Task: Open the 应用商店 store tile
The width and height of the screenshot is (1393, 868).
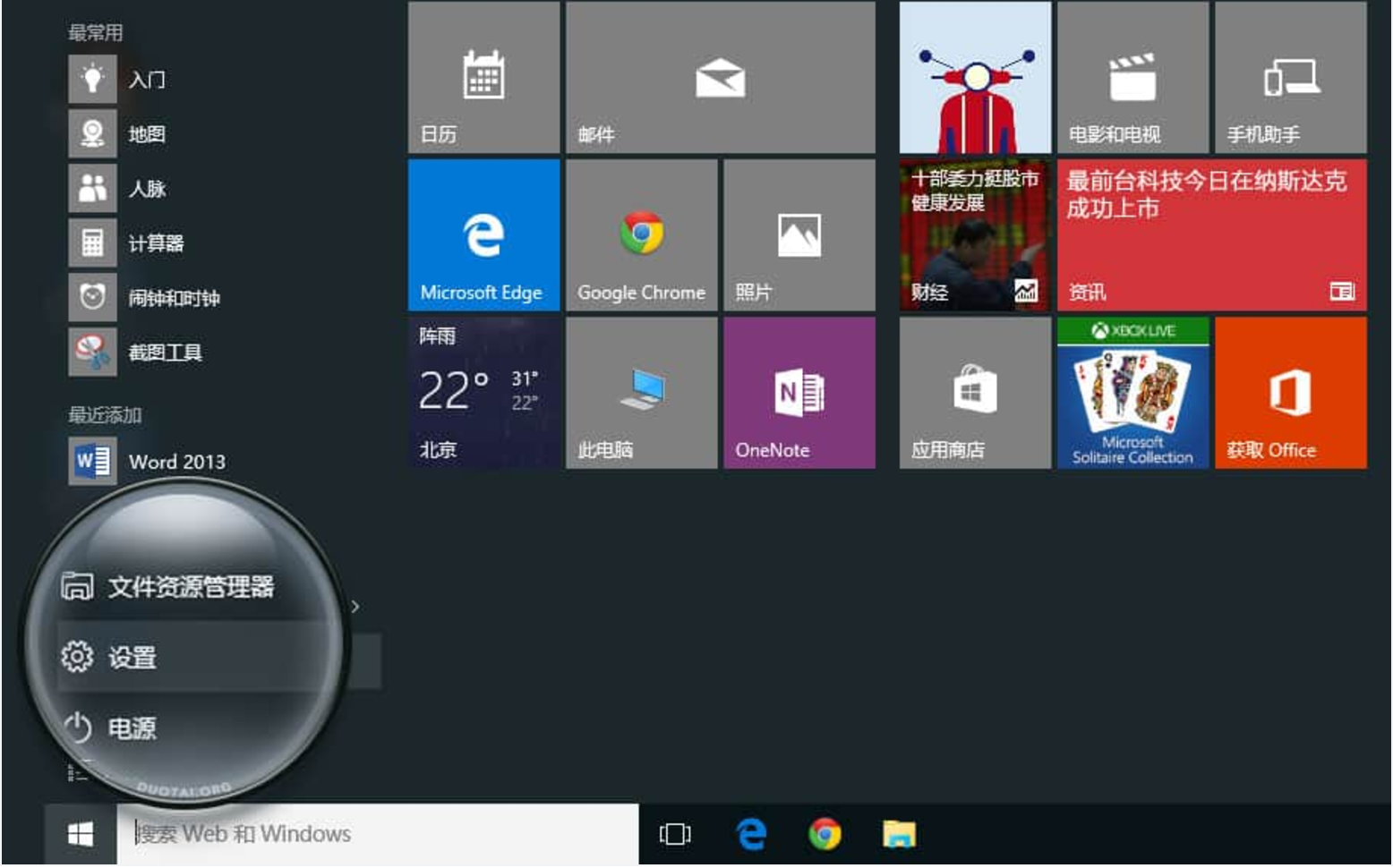Action: coord(975,393)
